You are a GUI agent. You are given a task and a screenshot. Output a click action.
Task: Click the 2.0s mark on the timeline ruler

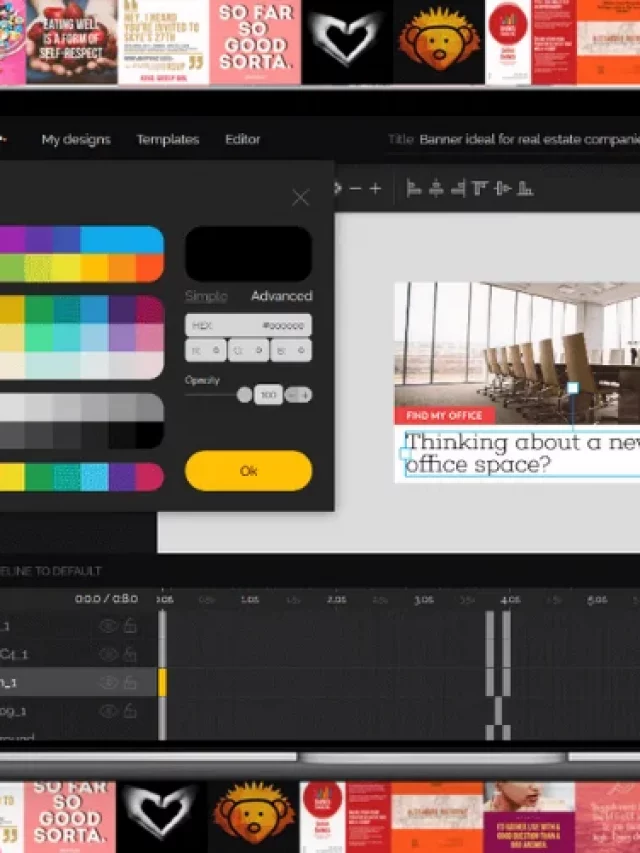pyautogui.click(x=336, y=599)
